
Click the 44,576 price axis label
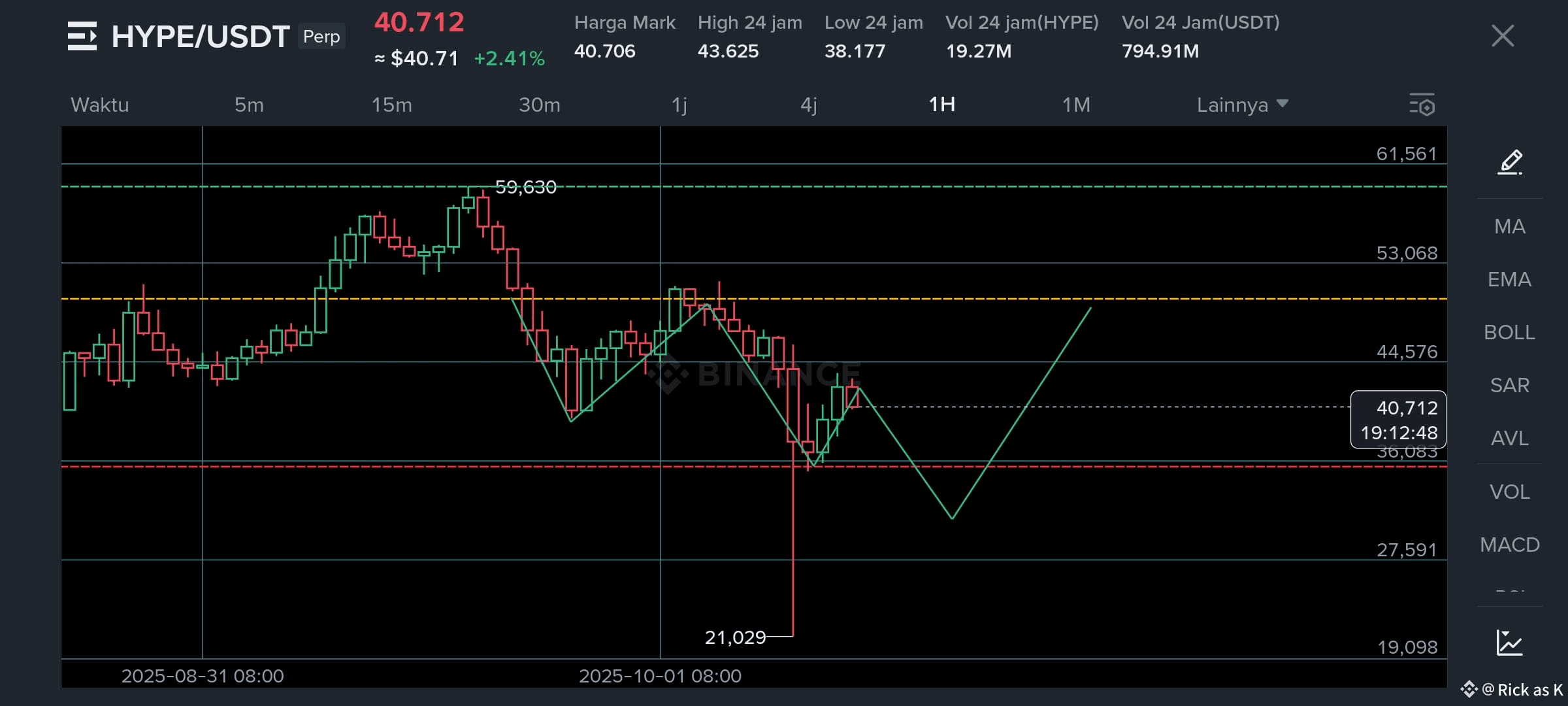(1407, 352)
